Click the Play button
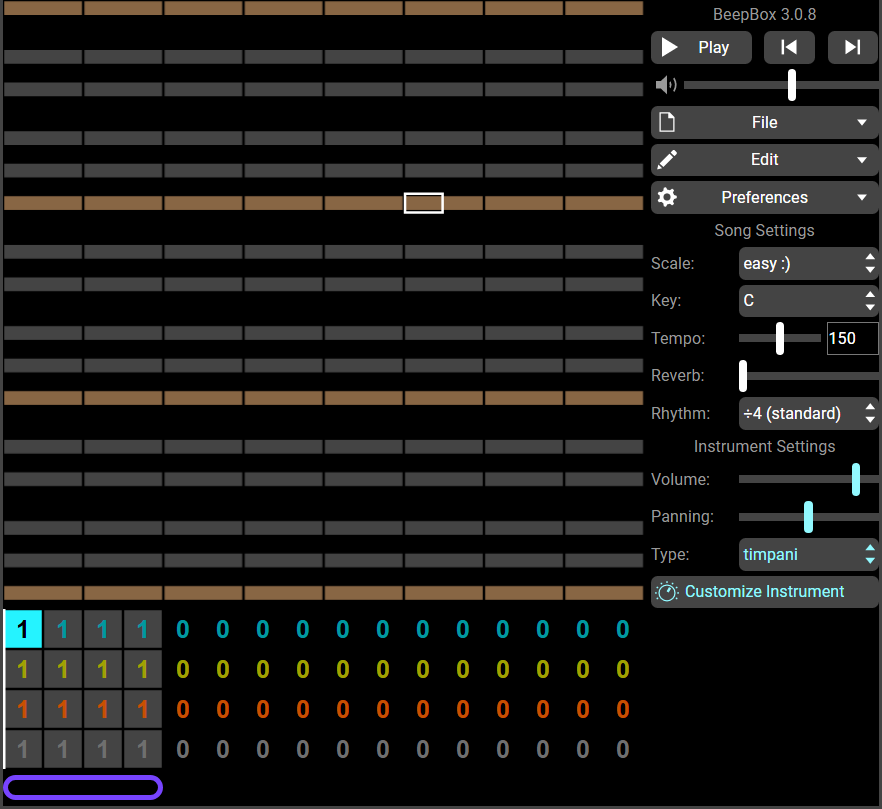The image size is (882, 809). [x=701, y=47]
